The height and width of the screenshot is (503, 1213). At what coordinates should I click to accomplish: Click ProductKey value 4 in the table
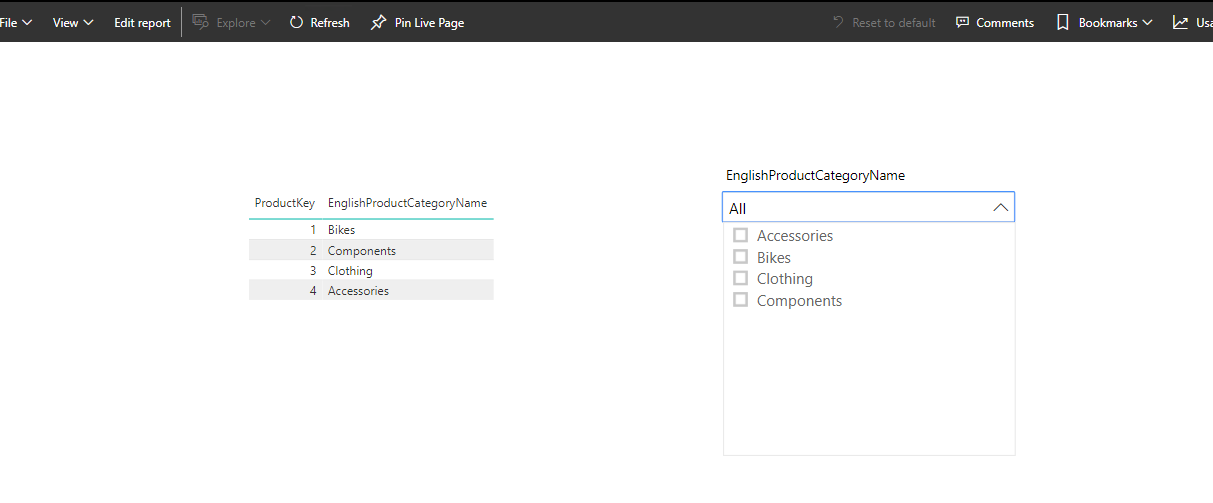tap(313, 291)
